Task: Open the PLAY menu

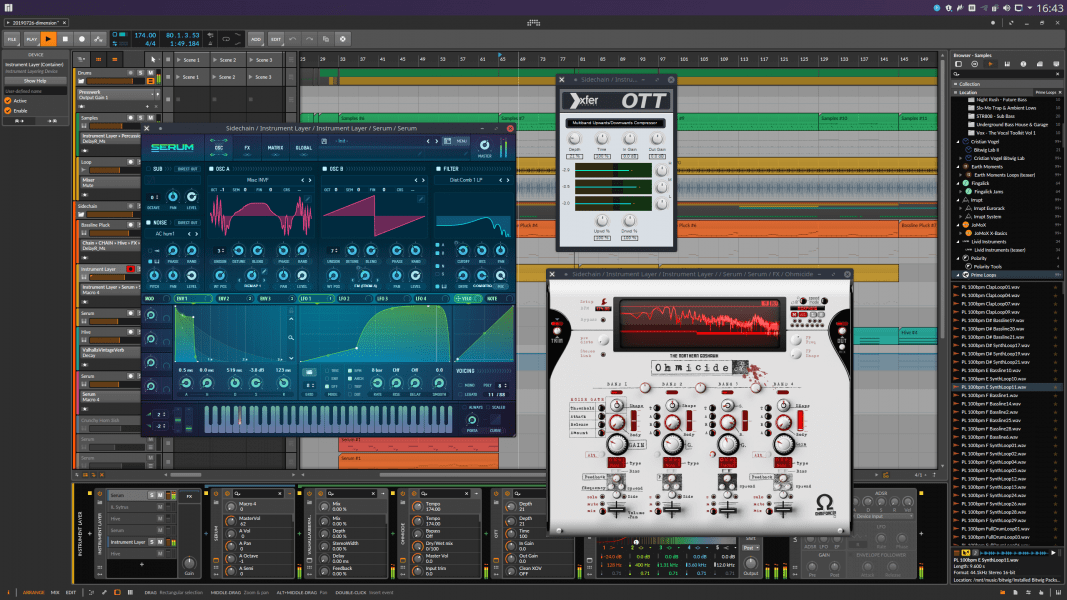Action: 31,39
